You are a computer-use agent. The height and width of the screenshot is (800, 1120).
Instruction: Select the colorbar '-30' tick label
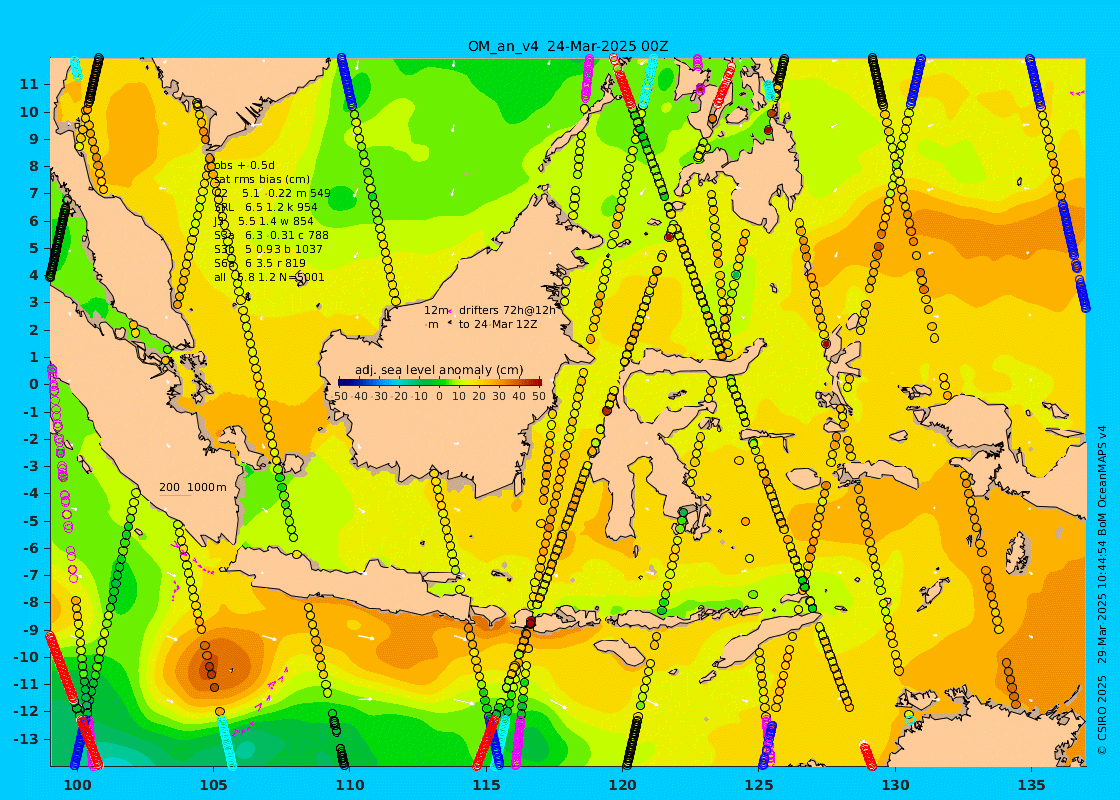(x=379, y=396)
